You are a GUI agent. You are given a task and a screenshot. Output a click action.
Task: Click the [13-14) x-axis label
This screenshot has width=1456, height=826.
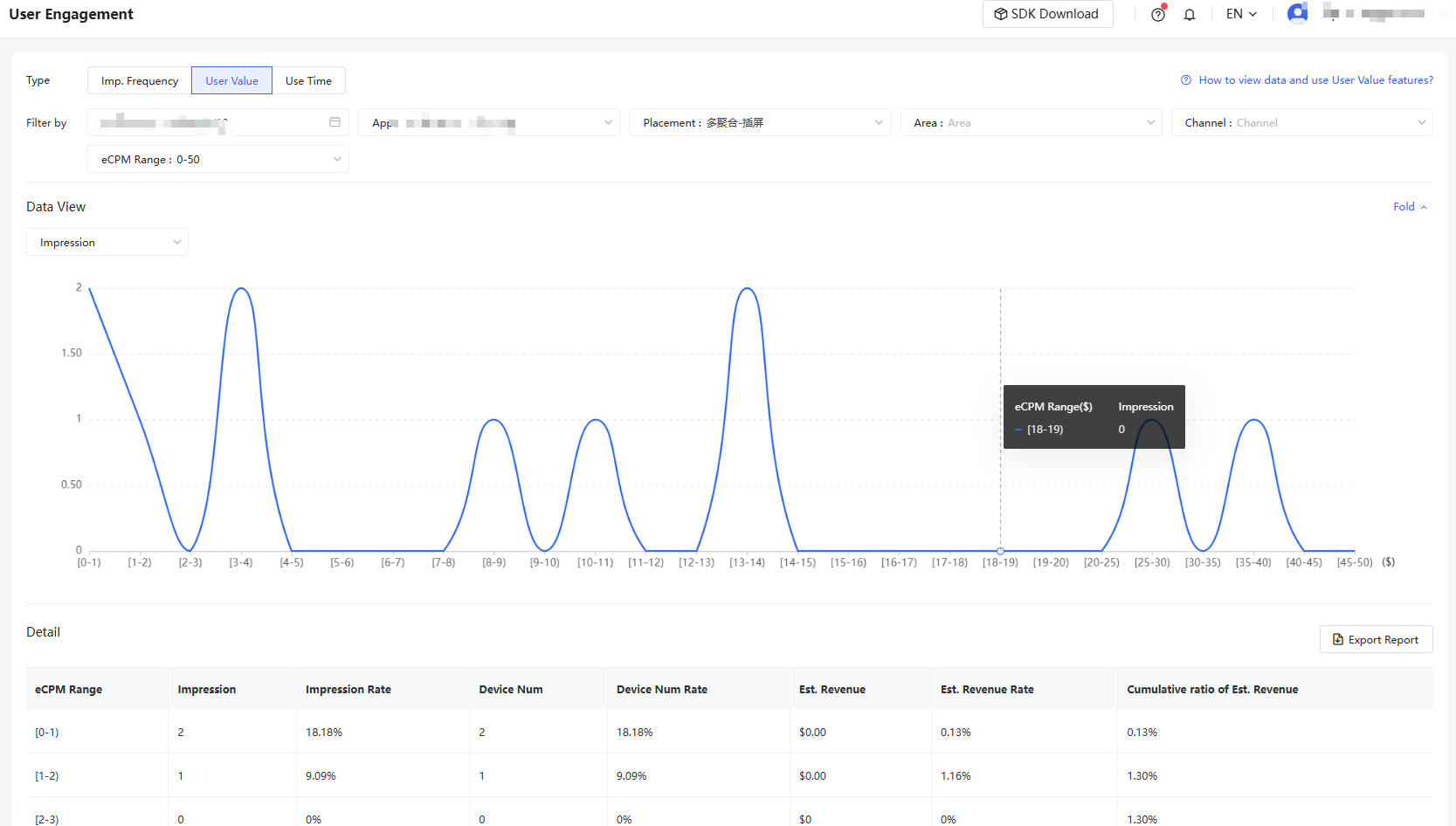(747, 562)
